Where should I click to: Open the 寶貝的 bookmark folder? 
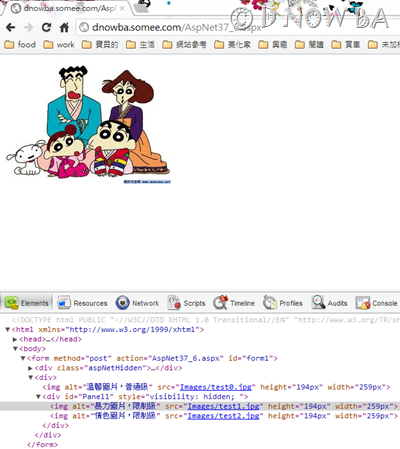click(x=100, y=44)
